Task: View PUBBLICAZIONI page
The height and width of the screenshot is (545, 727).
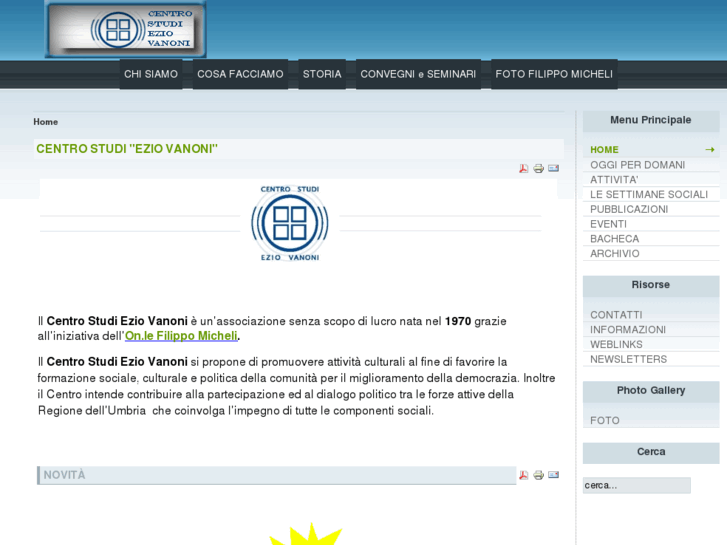Action: (651, 209)
